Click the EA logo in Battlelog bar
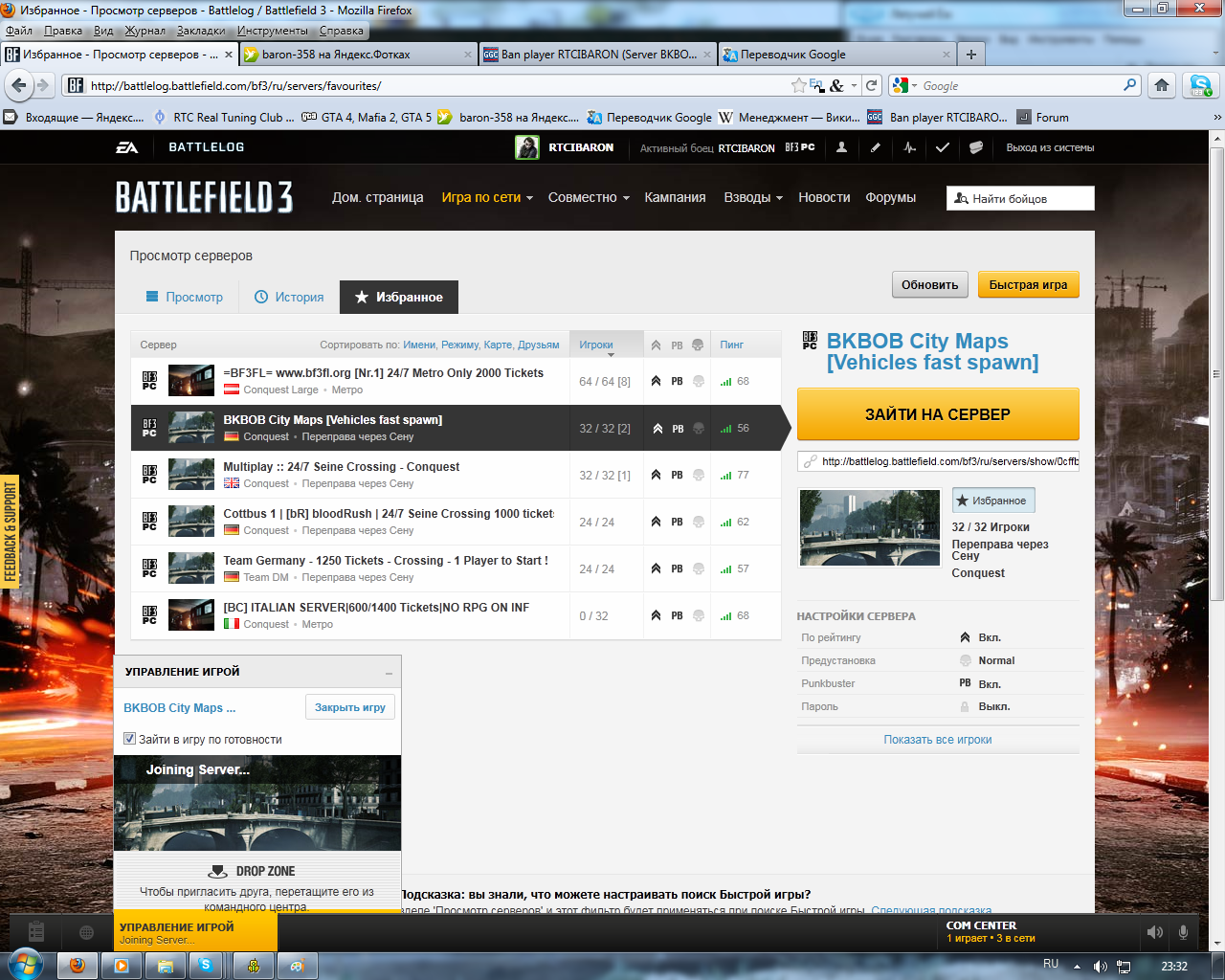This screenshot has width=1225, height=980. 127,147
